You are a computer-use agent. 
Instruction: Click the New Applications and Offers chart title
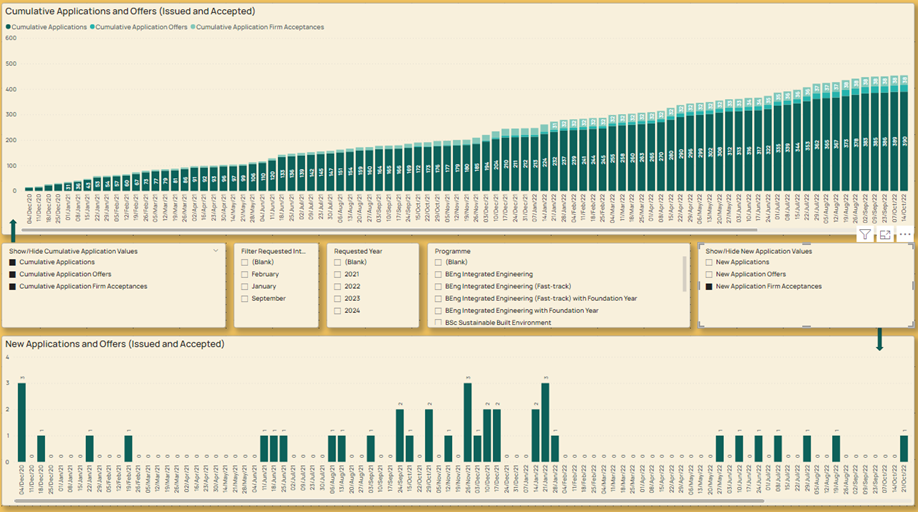(115, 344)
